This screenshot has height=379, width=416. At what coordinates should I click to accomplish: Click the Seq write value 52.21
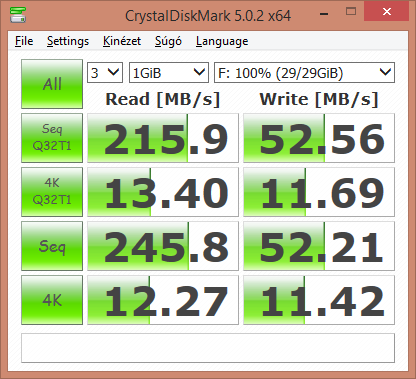[319, 246]
